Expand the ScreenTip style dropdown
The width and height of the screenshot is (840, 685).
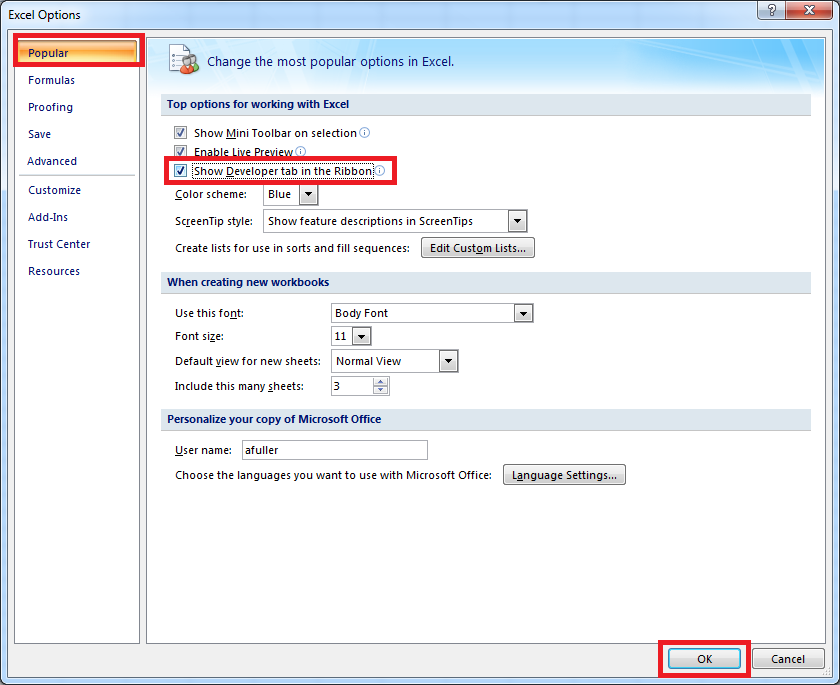tap(517, 221)
